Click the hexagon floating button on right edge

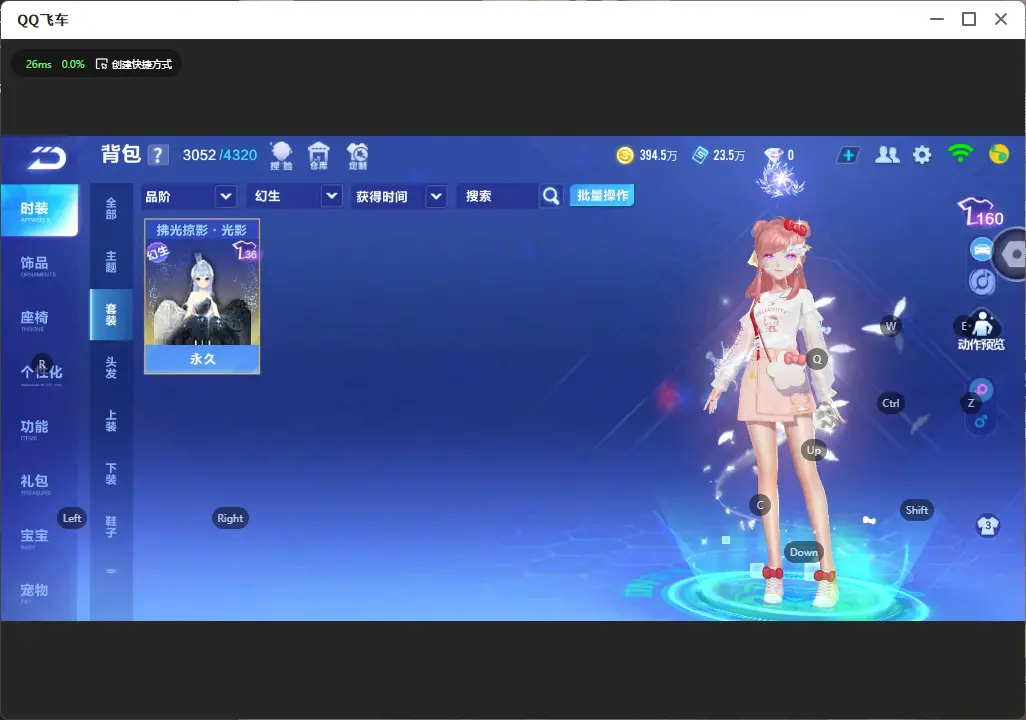point(1013,254)
